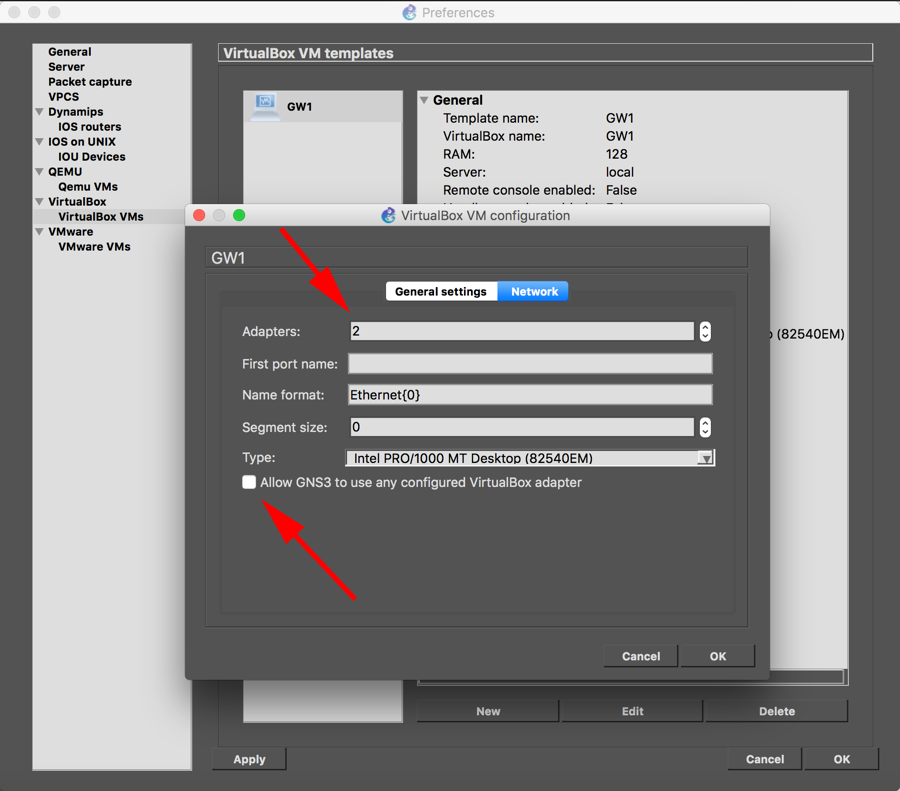Select IOS routers in the sidebar
The image size is (900, 791).
click(90, 126)
